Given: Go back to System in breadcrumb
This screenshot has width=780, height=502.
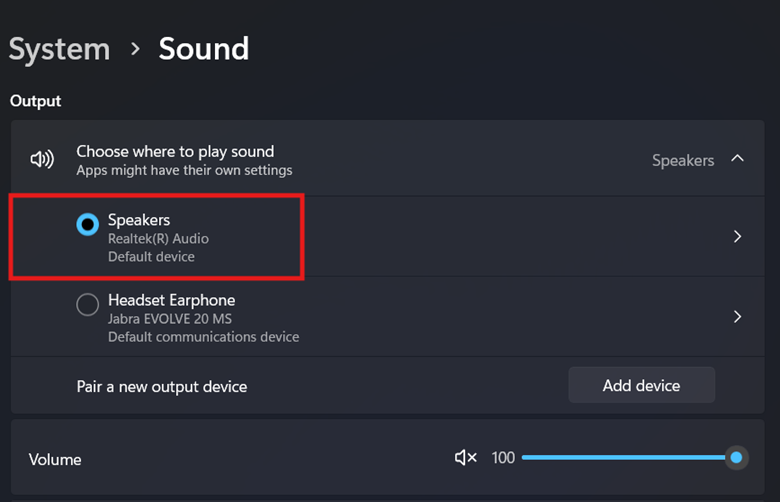Looking at the screenshot, I should (59, 49).
